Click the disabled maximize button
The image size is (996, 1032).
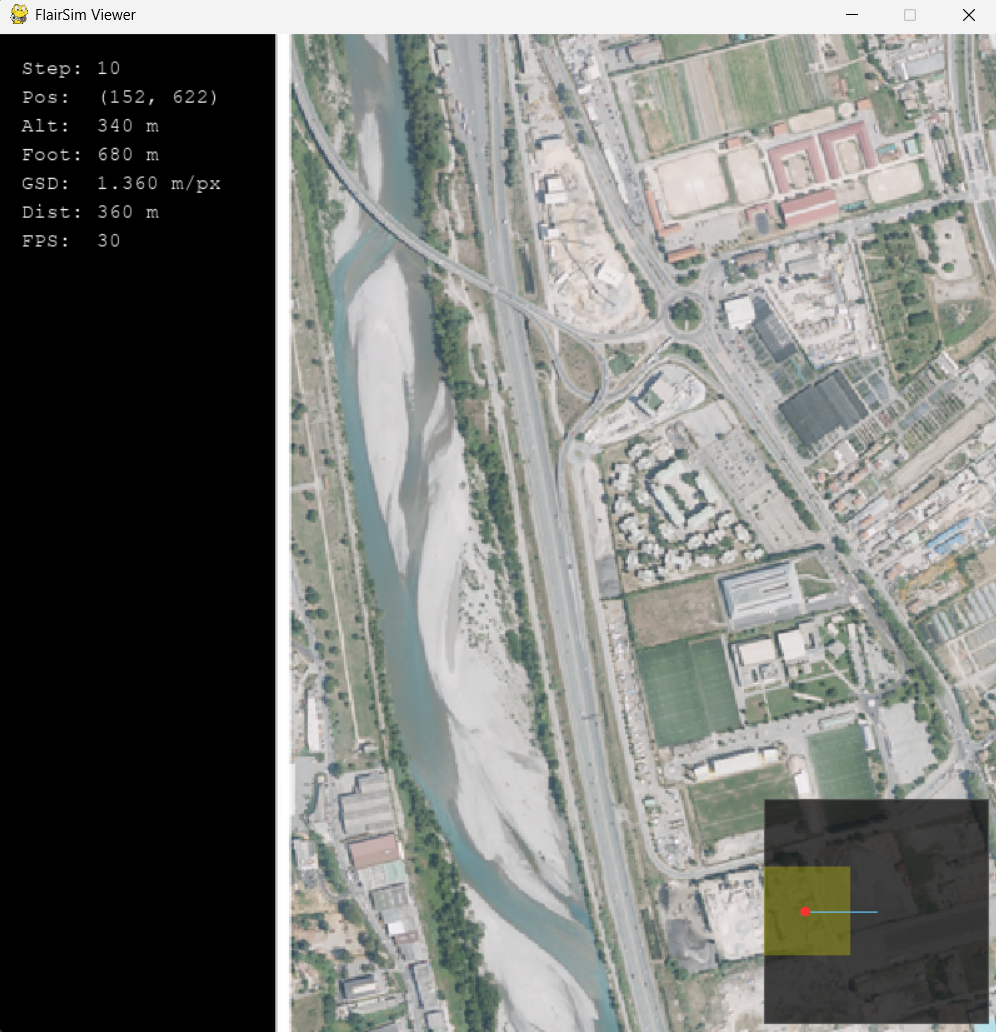click(x=910, y=15)
